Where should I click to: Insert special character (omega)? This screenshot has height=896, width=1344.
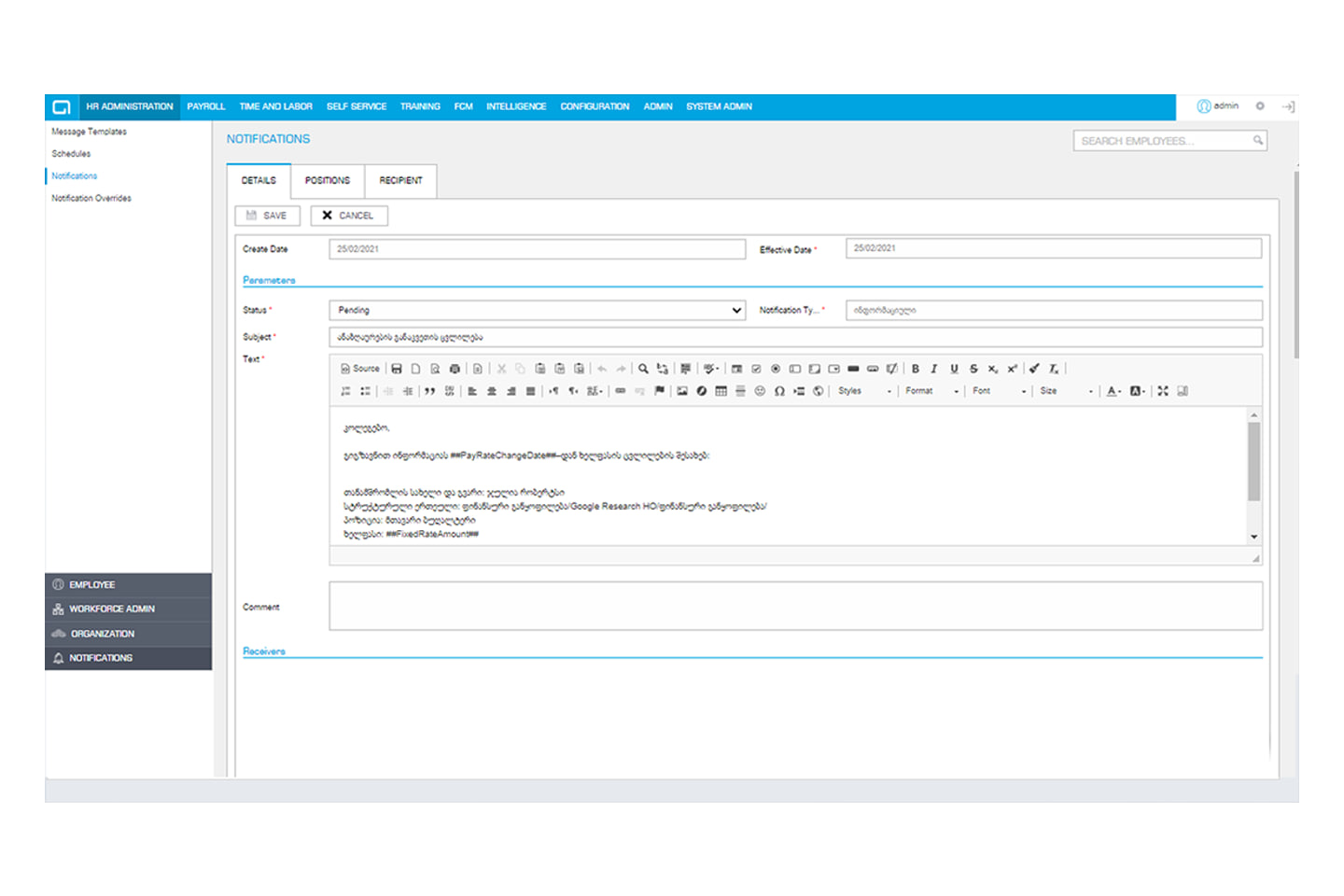[x=779, y=391]
